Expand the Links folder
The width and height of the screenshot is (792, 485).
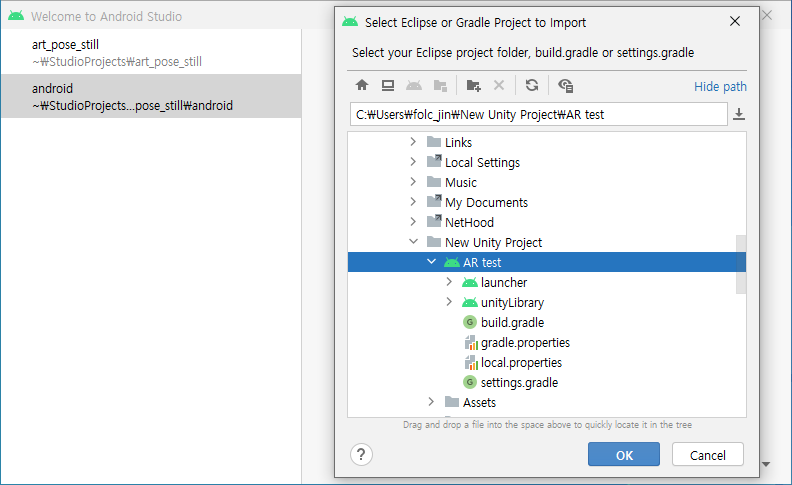pyautogui.click(x=413, y=142)
